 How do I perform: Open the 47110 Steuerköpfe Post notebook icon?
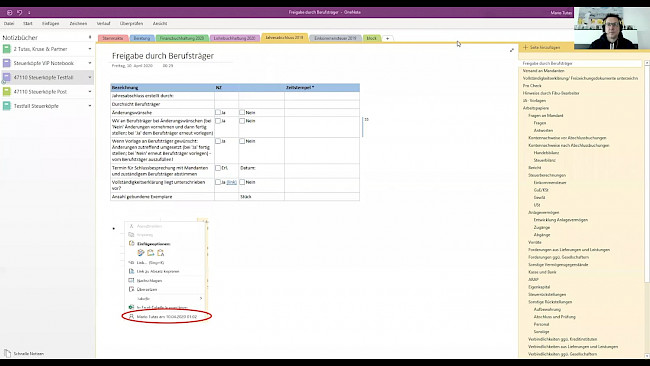click(7, 92)
